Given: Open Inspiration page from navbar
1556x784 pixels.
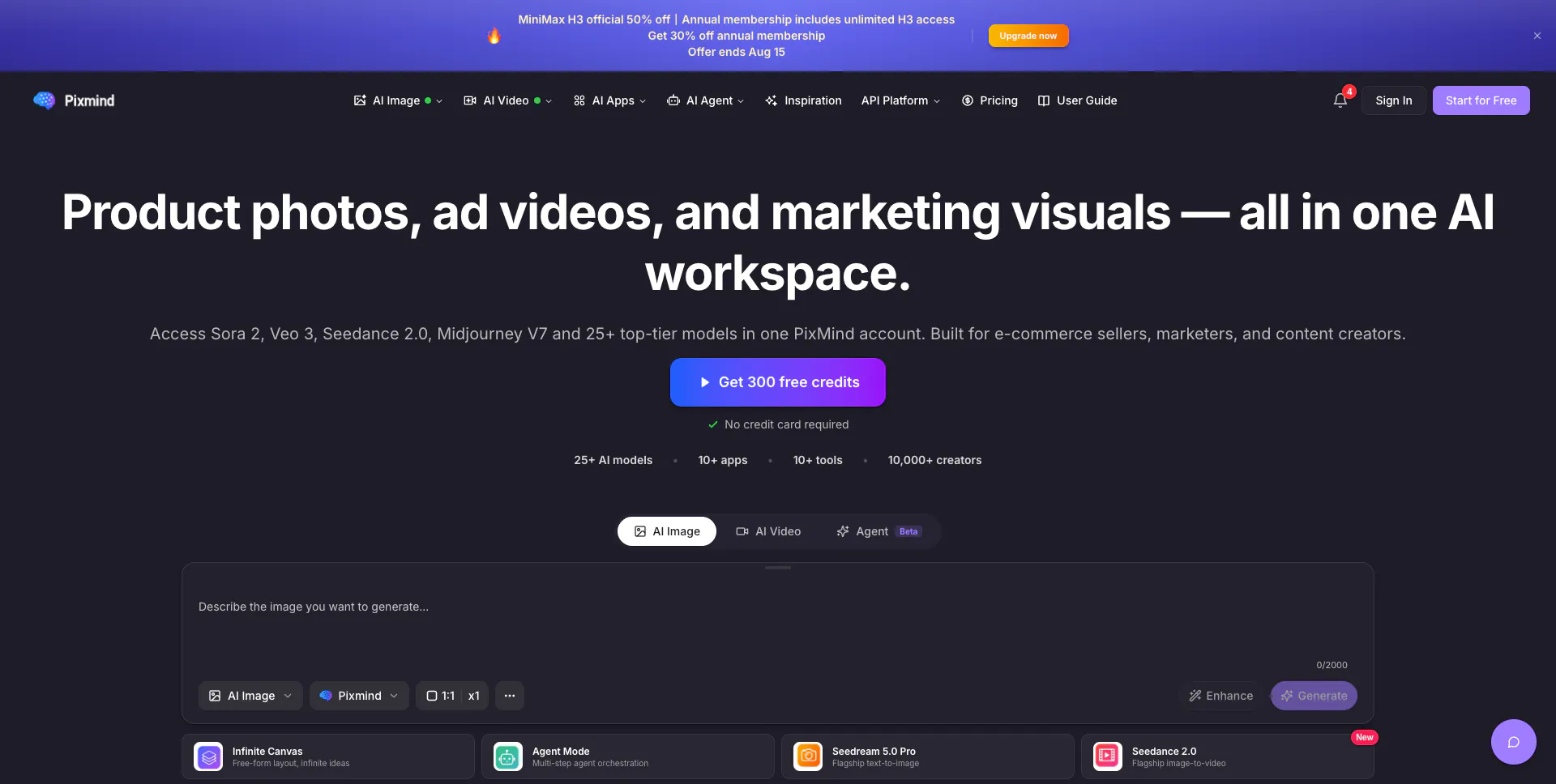Looking at the screenshot, I should coord(803,100).
